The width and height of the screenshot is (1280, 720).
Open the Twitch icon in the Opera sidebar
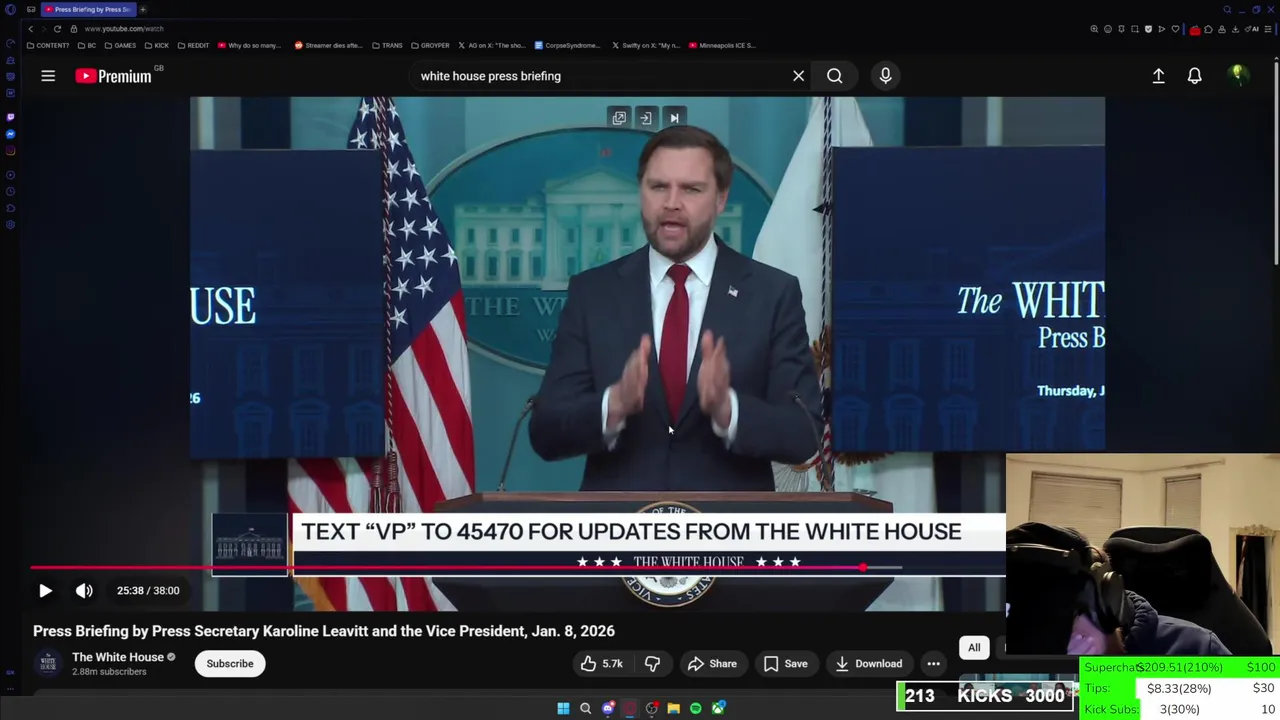click(10, 117)
